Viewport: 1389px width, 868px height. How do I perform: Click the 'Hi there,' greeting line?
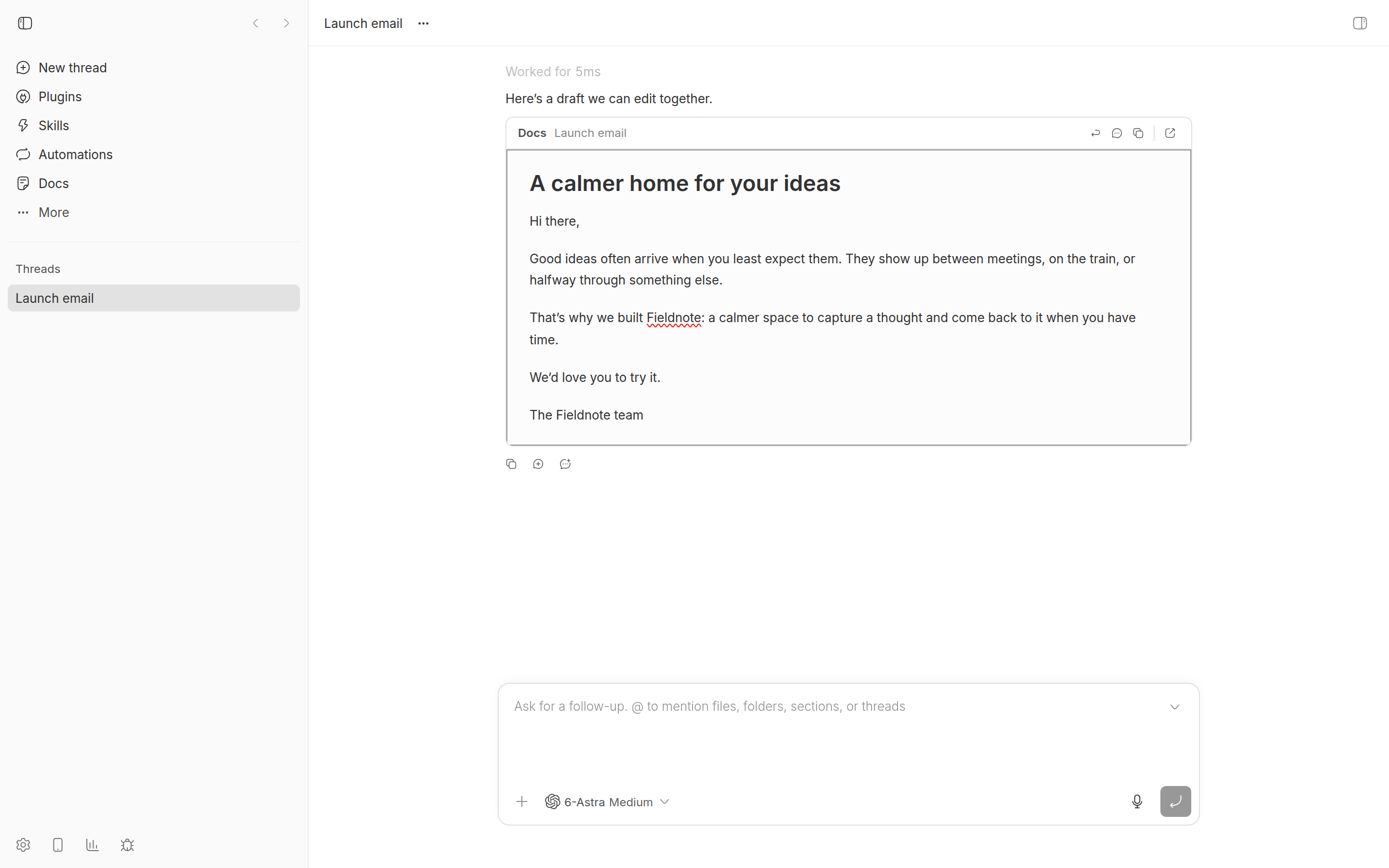click(x=555, y=221)
